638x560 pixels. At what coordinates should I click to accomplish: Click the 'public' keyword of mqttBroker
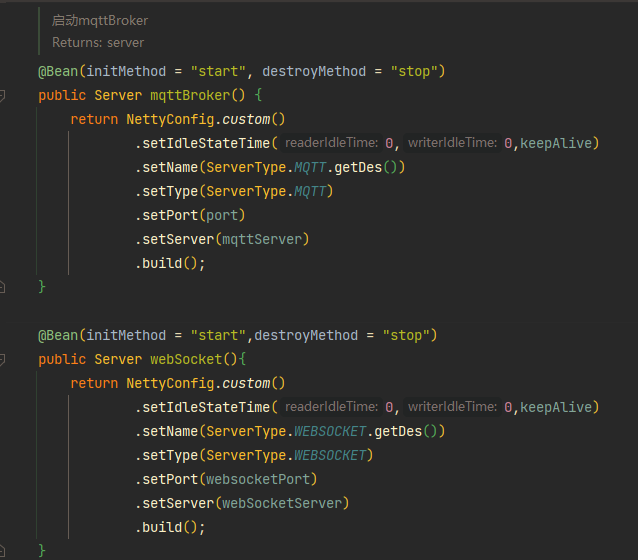tap(62, 95)
